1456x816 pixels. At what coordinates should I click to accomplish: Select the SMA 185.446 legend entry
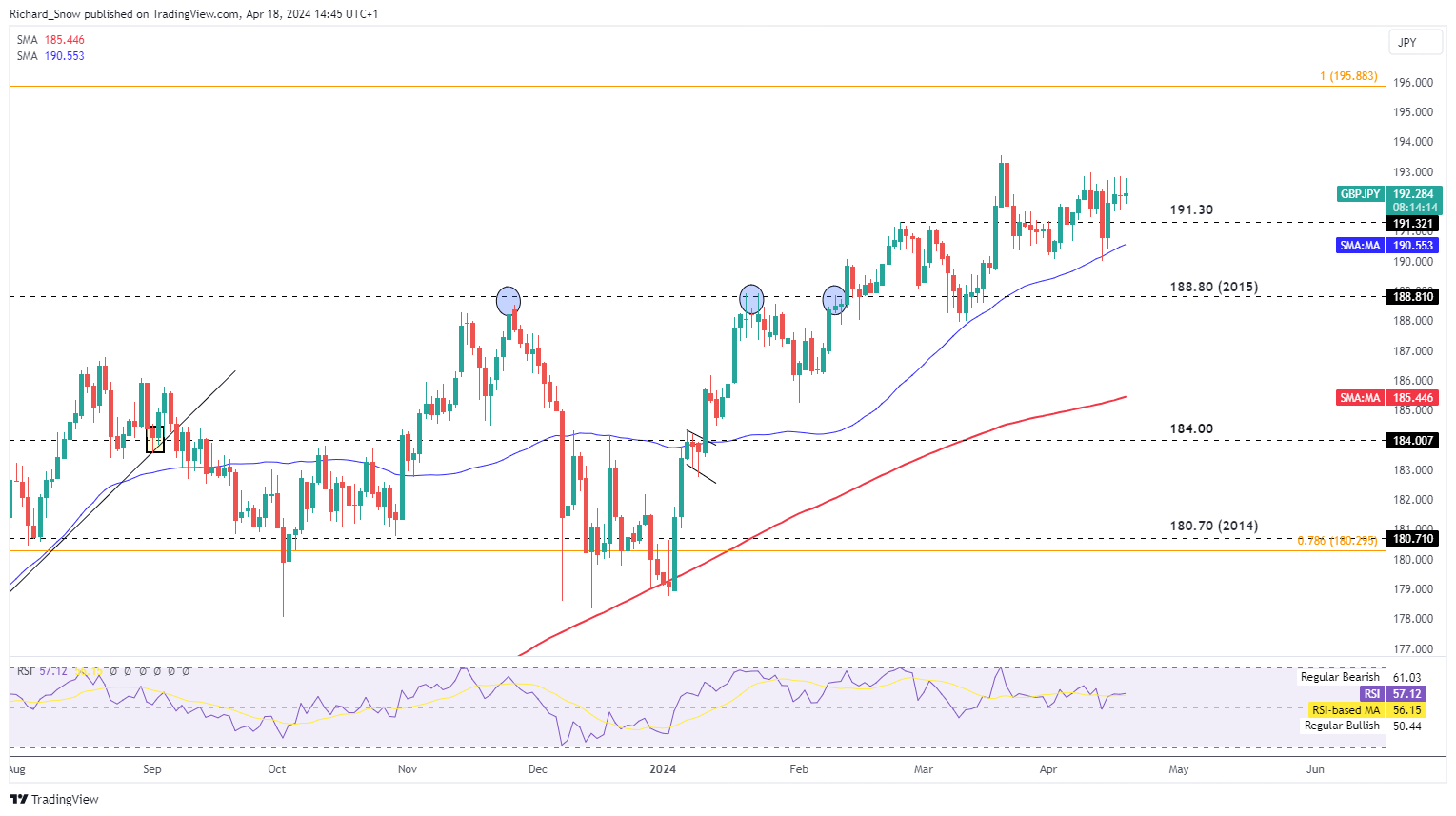click(x=51, y=40)
